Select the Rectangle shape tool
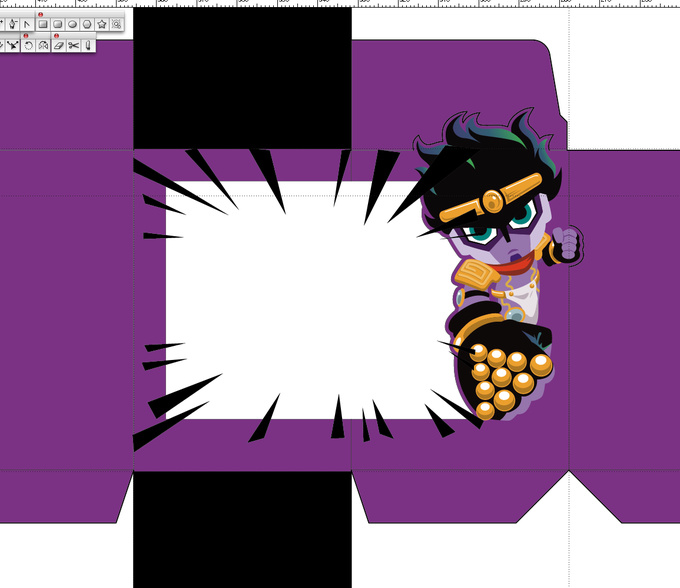The height and width of the screenshot is (588, 680). 42,24
